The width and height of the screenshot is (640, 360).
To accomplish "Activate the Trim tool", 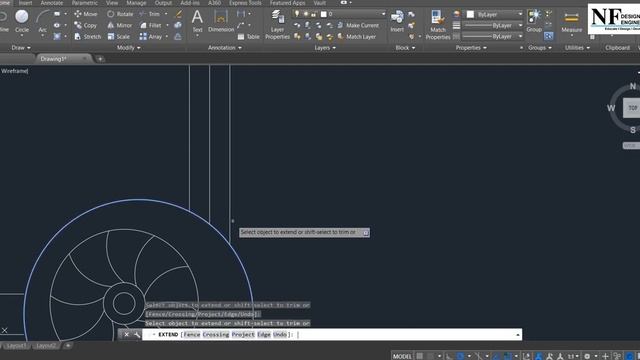I will tap(150, 14).
